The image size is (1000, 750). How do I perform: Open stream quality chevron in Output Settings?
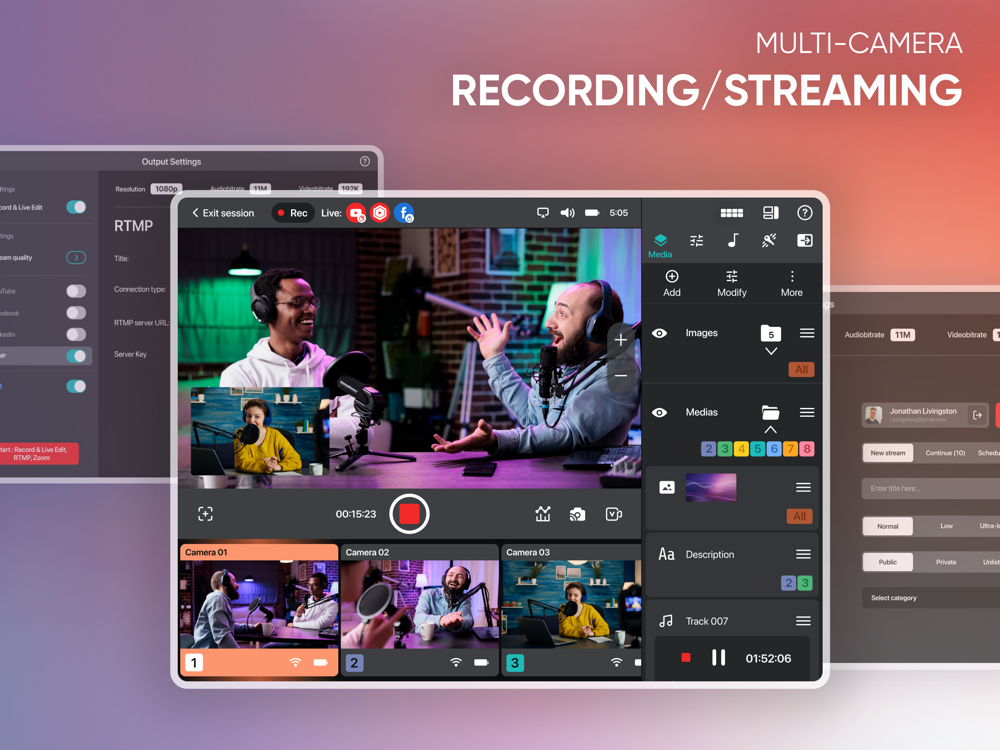(x=76, y=258)
